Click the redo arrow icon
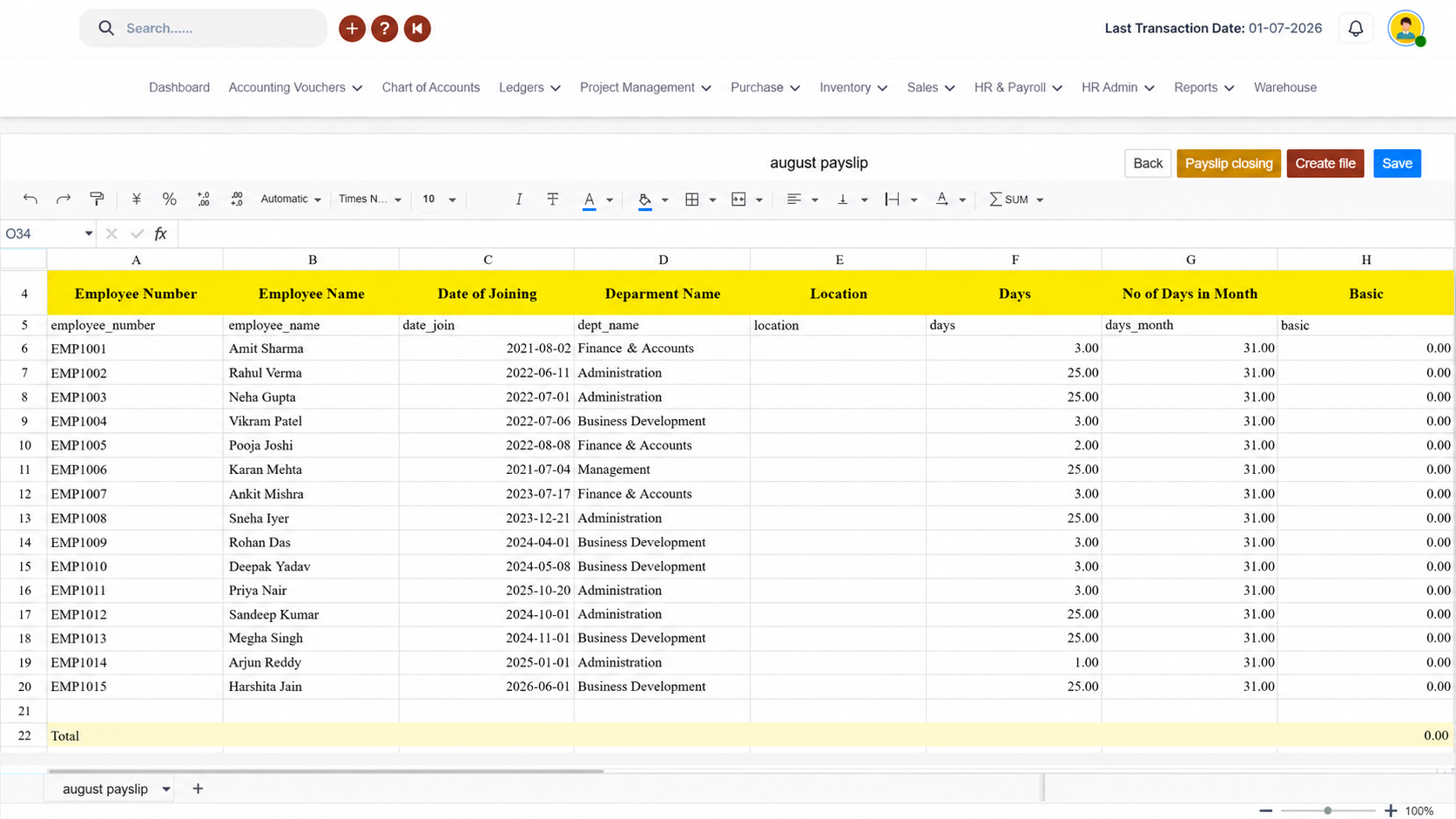 pos(64,200)
